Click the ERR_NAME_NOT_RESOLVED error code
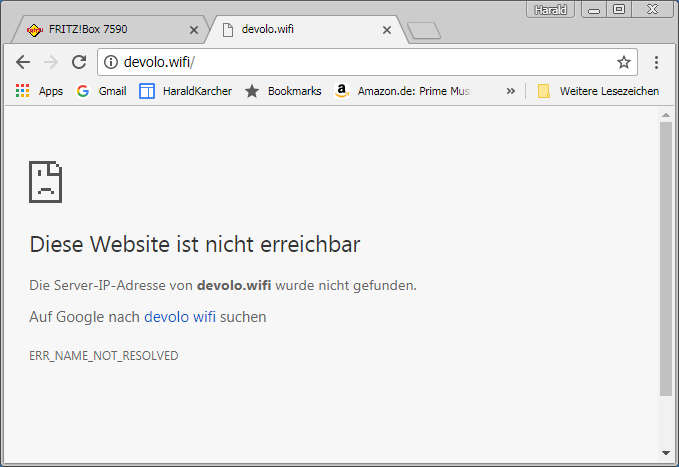The width and height of the screenshot is (679, 467). click(x=103, y=356)
